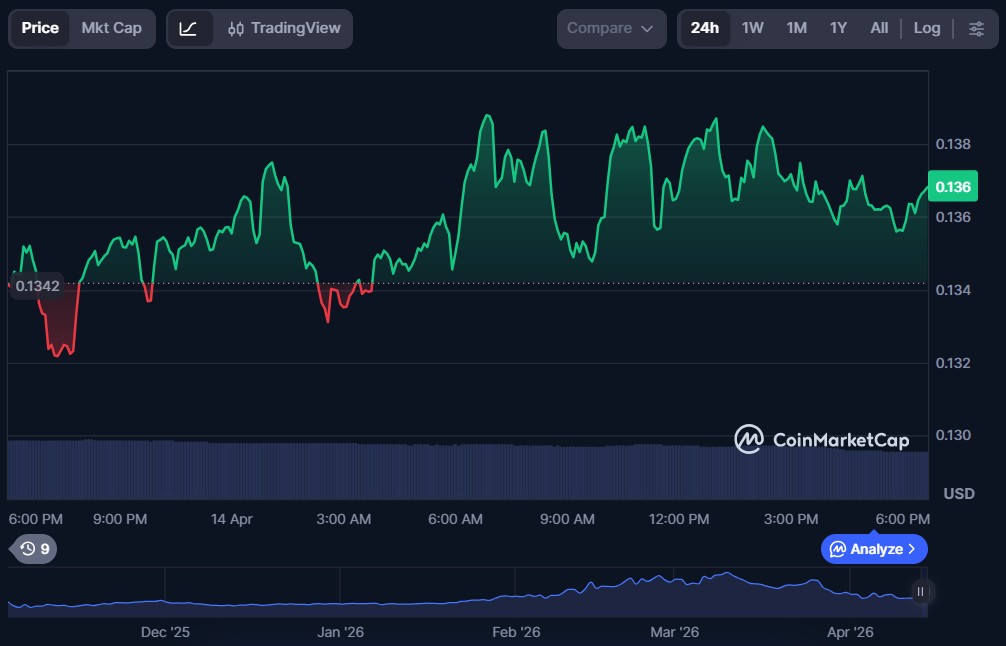Switch chart to Mkt Cap view

click(111, 29)
